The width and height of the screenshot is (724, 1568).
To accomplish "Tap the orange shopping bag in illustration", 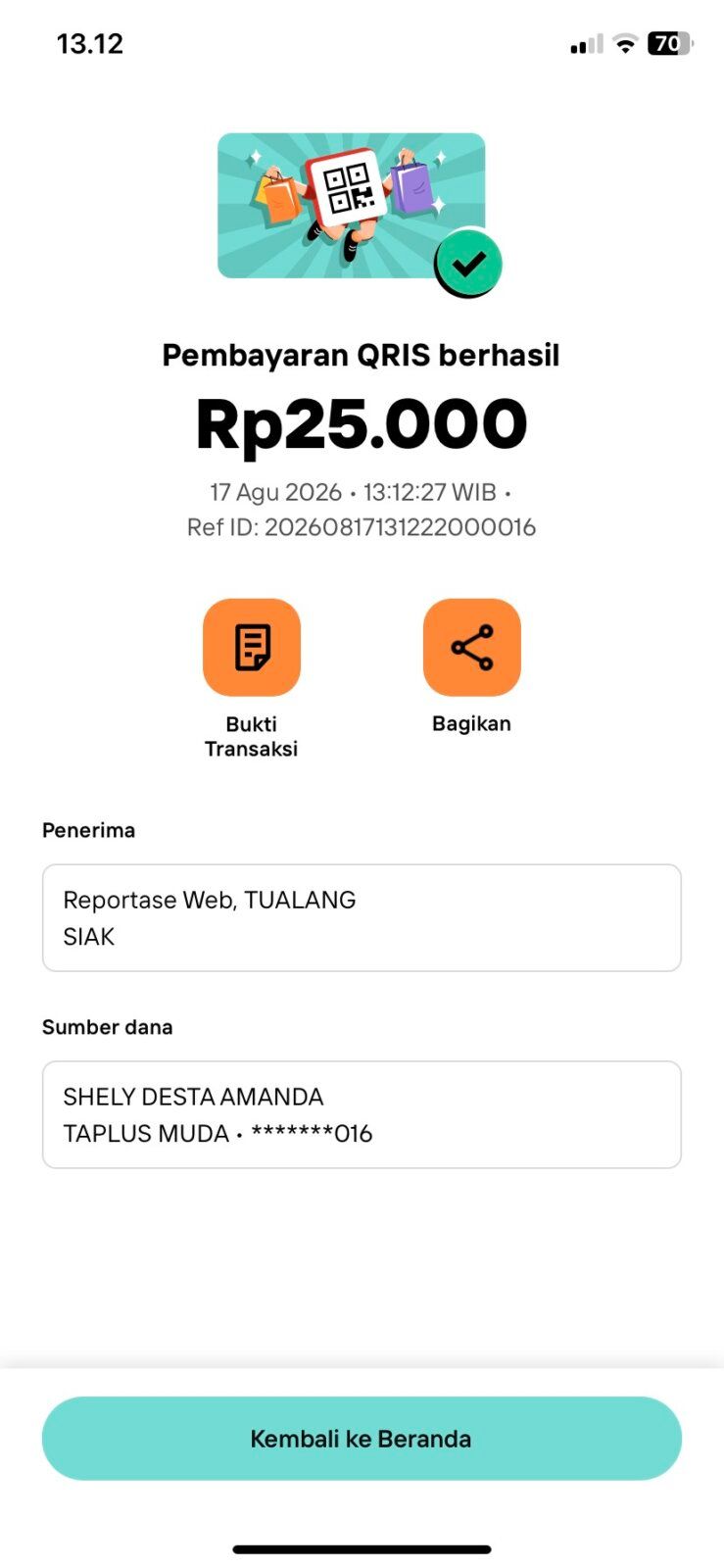I will point(278,196).
